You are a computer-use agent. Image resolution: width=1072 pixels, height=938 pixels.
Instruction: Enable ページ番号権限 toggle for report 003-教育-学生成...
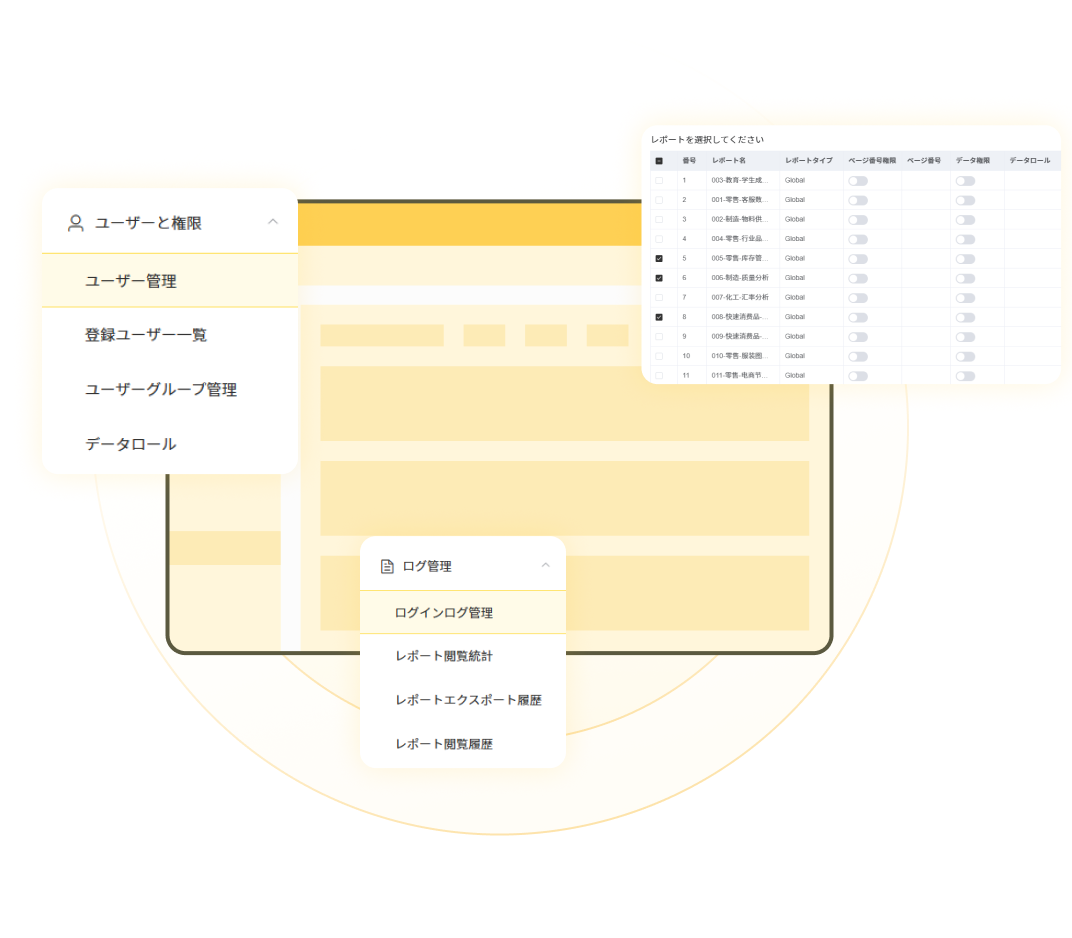tap(857, 180)
